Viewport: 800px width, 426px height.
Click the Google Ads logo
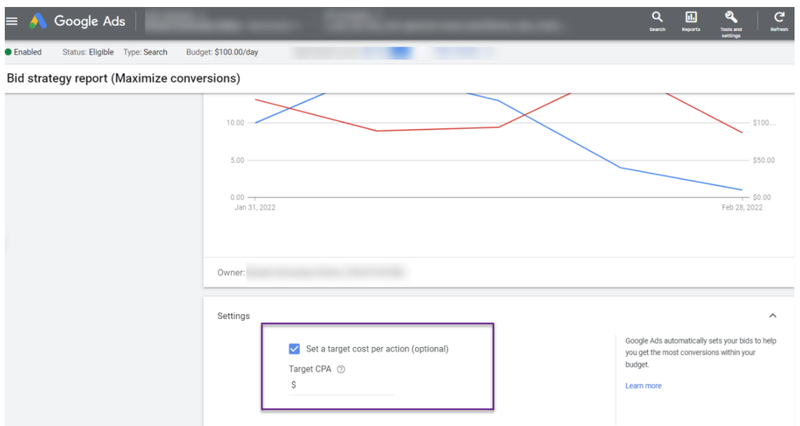coord(38,21)
